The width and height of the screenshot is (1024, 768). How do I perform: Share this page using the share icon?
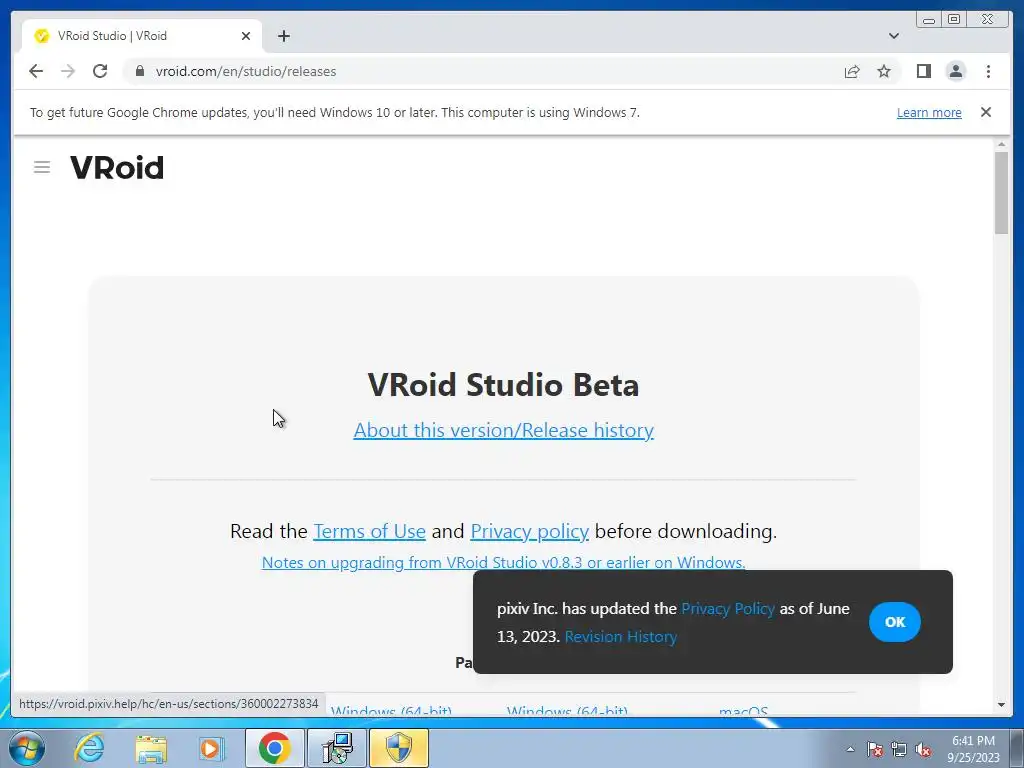[x=852, y=71]
